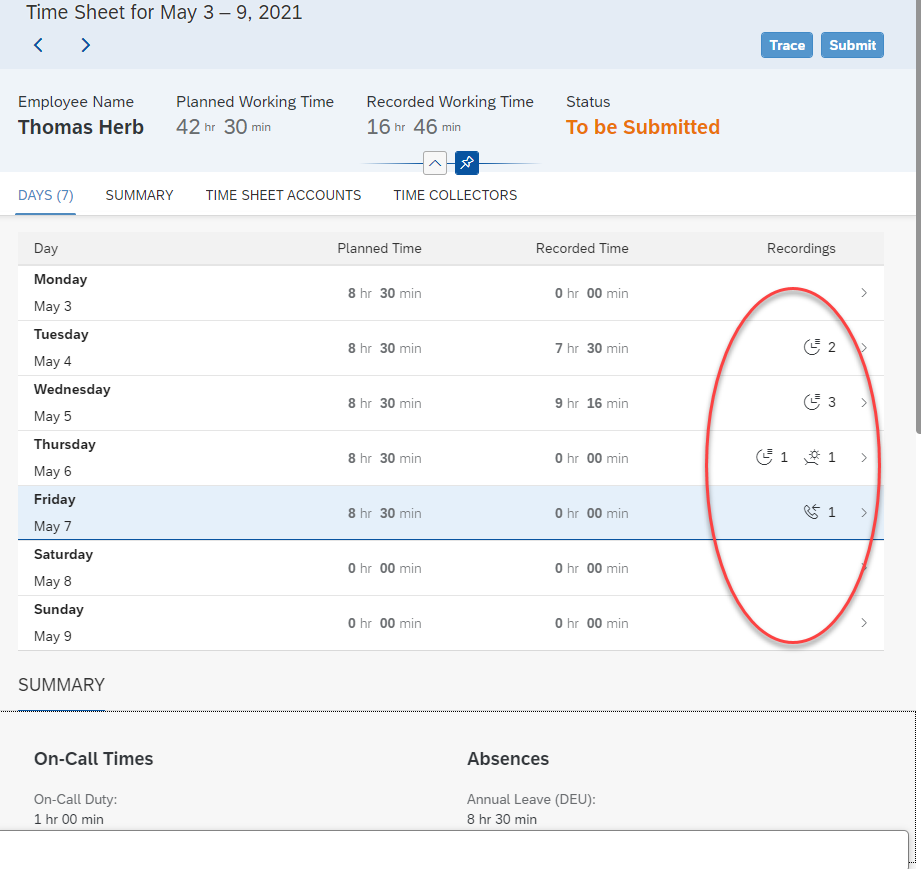The height and width of the screenshot is (869, 921).
Task: Click the To be Submitted status
Action: 643,127
